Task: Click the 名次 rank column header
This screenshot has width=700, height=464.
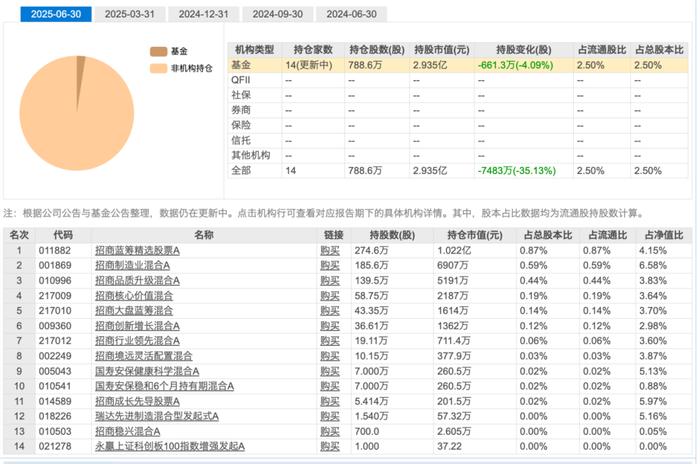Action: tap(19, 235)
